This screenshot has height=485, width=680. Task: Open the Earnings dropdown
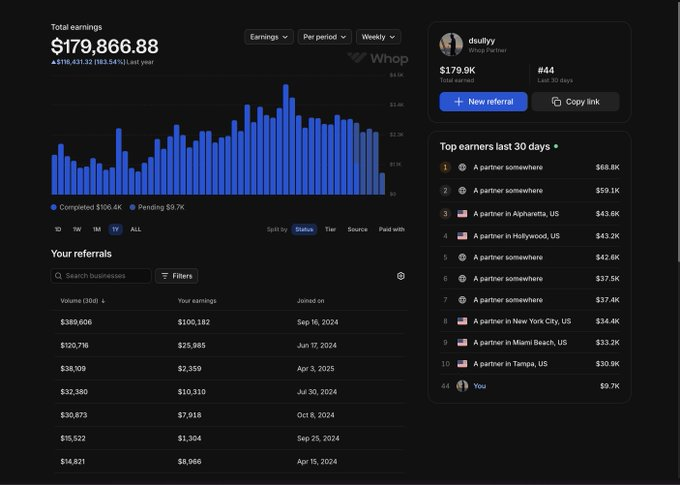point(269,37)
